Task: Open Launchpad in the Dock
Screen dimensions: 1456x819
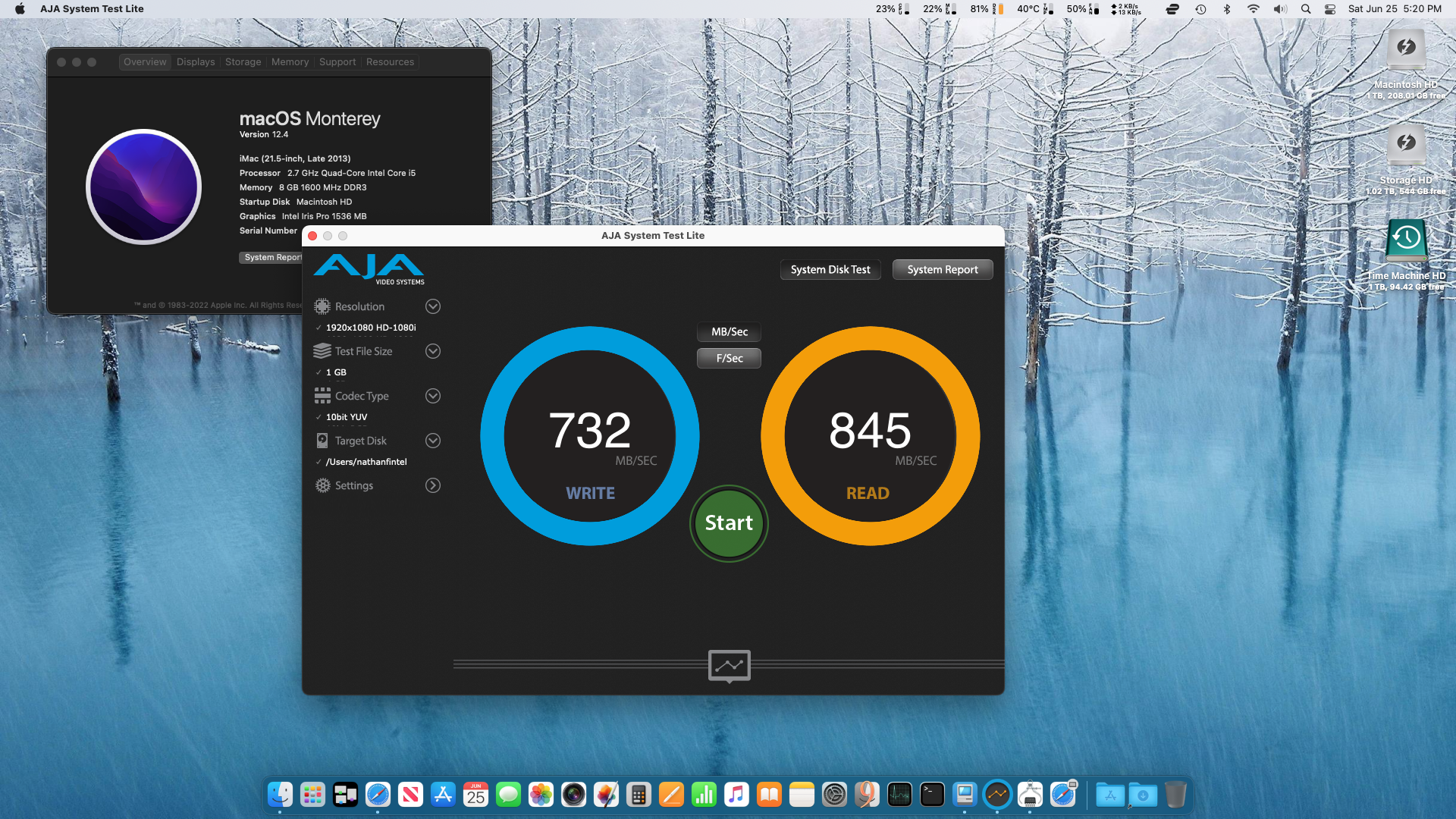Action: 312,795
